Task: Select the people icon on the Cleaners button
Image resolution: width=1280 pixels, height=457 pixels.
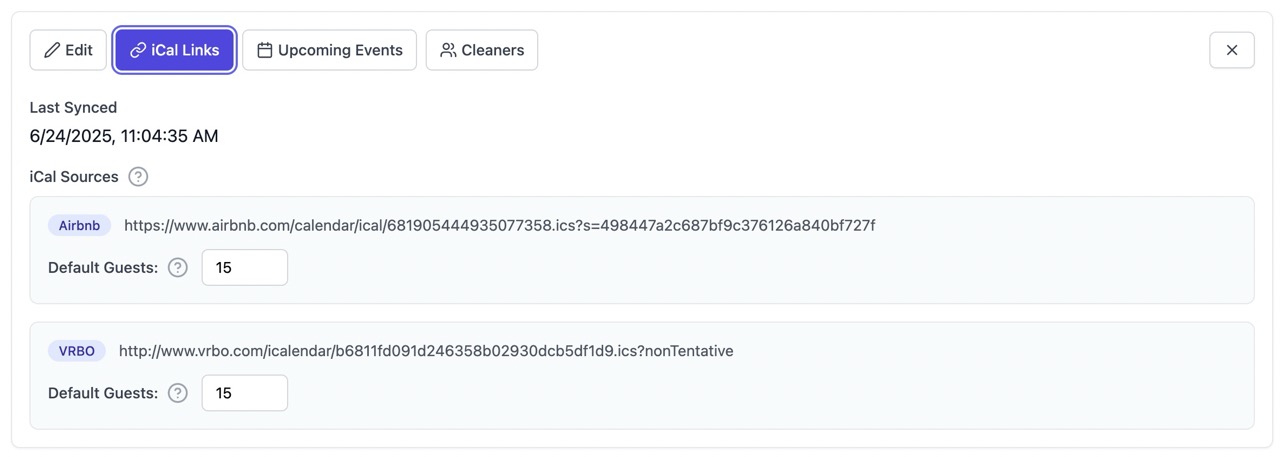Action: [448, 50]
